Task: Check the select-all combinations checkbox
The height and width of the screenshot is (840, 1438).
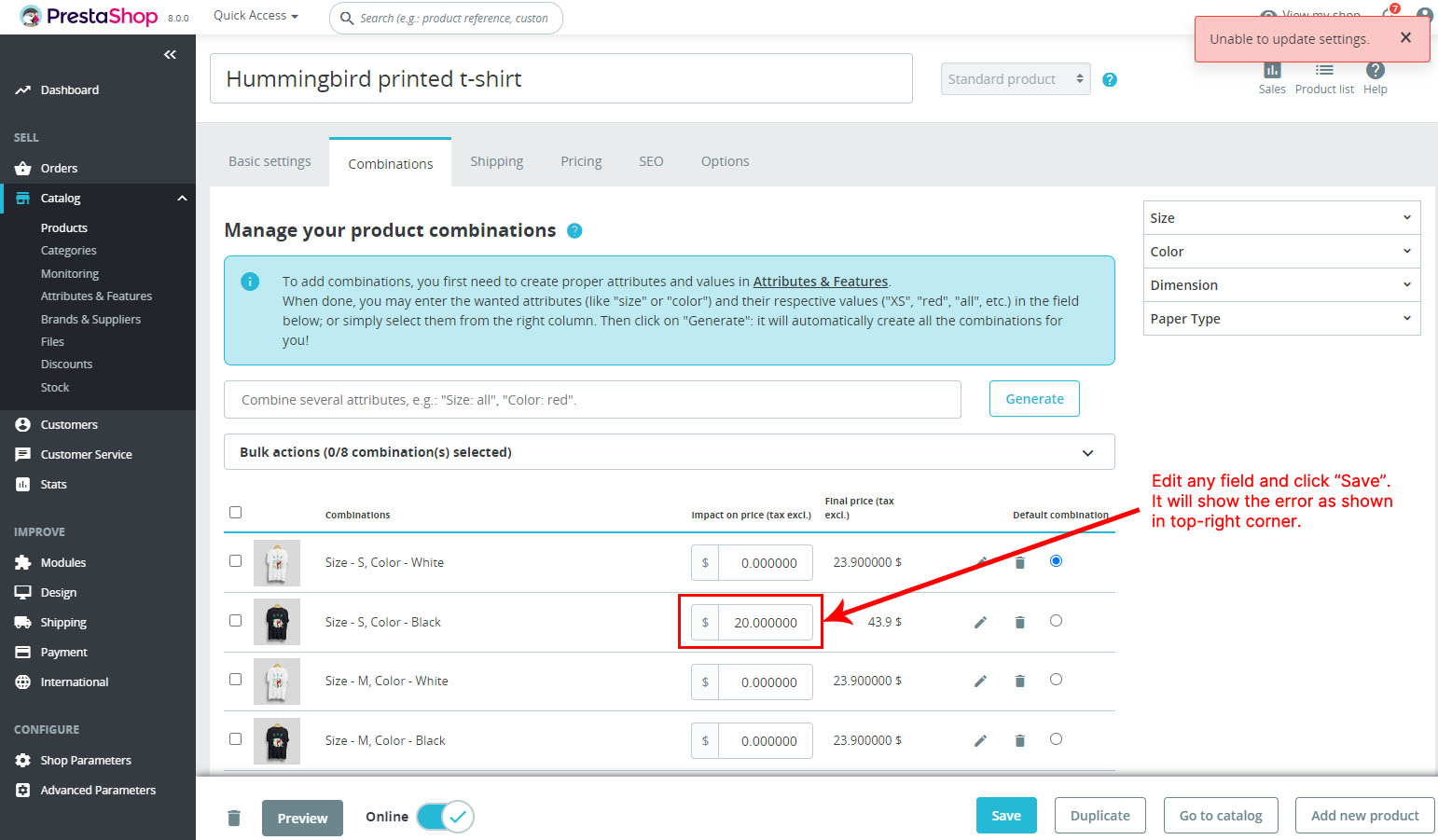Action: click(x=235, y=512)
